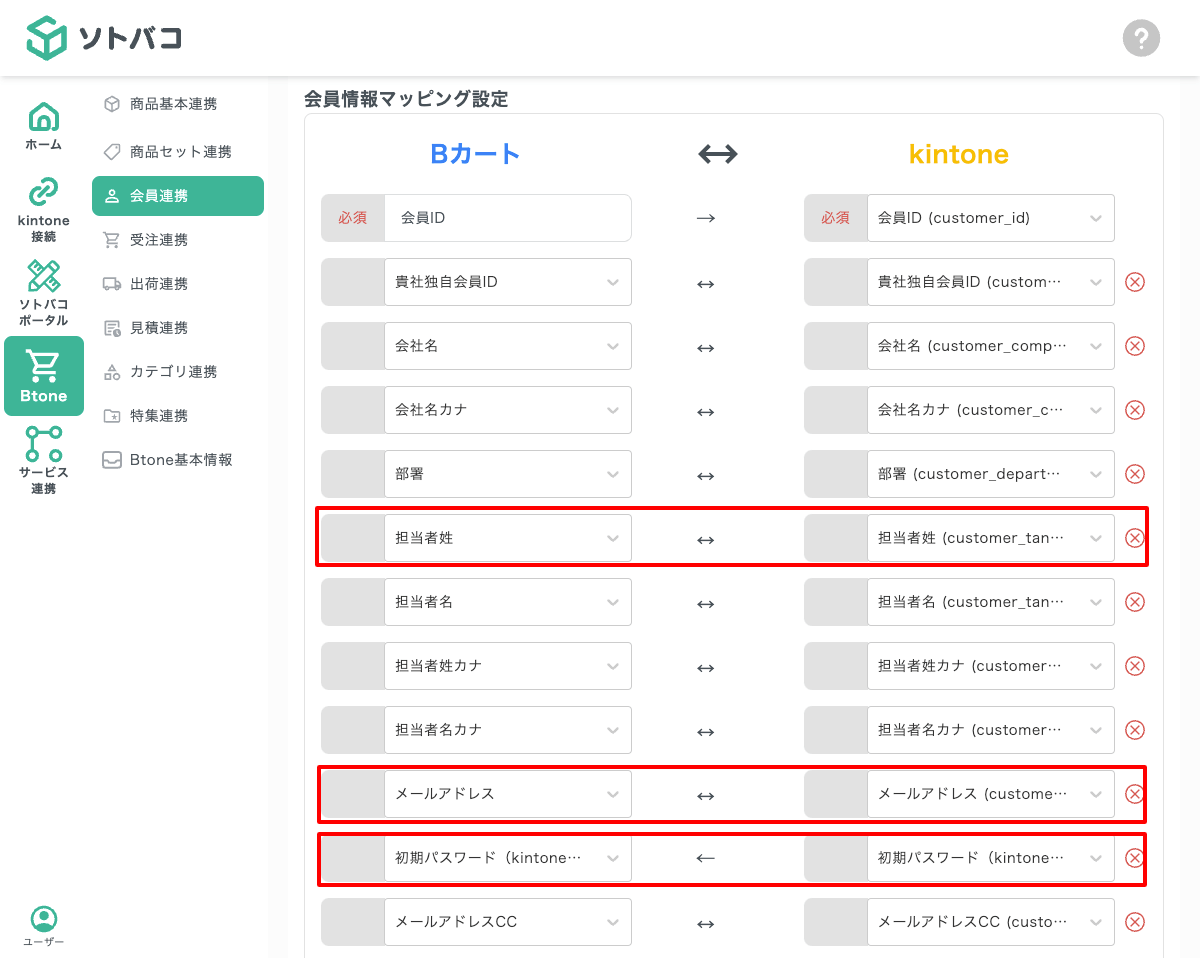Screen dimensions: 1200x958
Task: Toggle the checkbox beside 担当者姓
Action: click(x=351, y=538)
